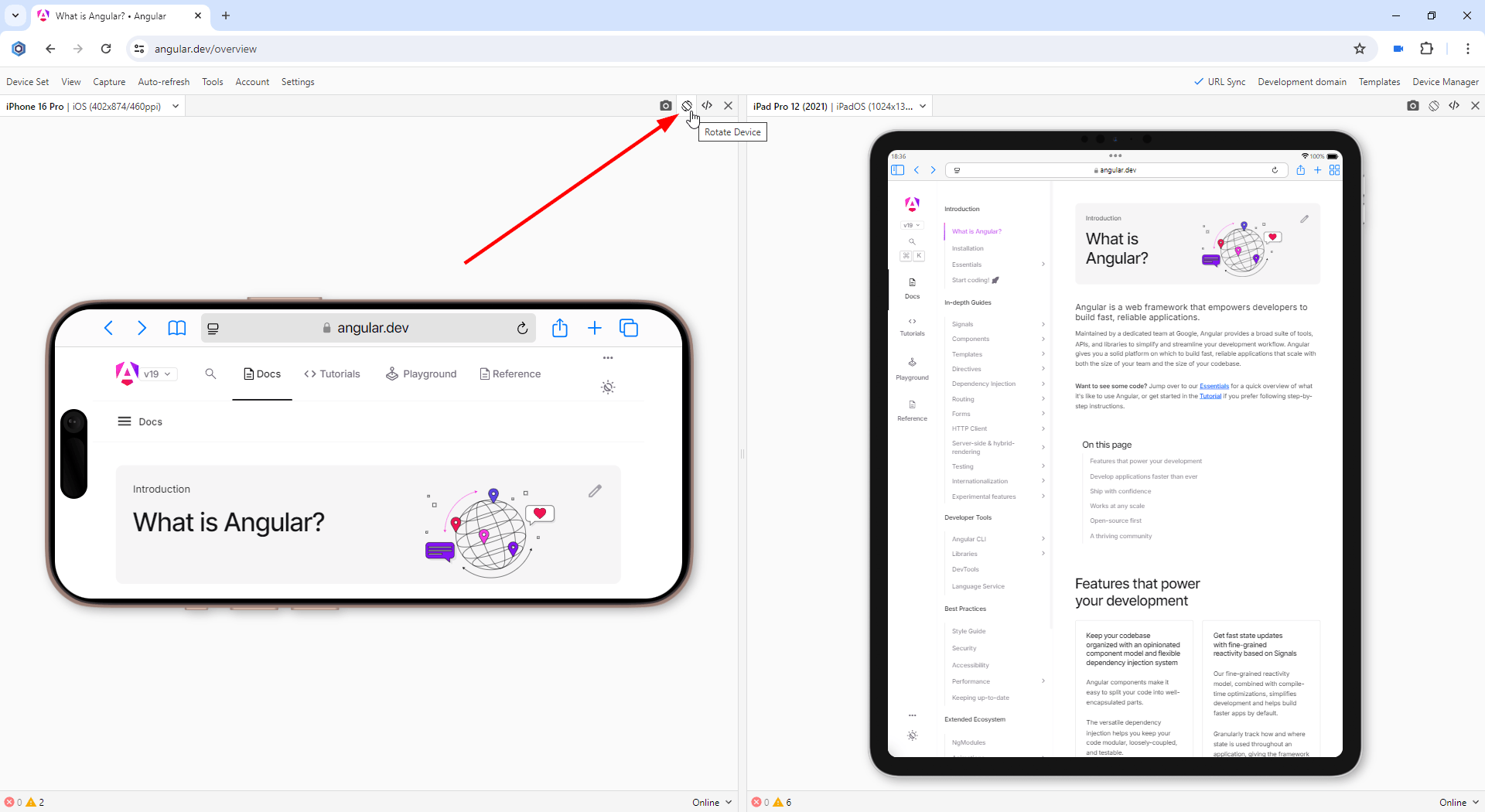Screen dimensions: 1485x812
Task: Click share icon in iPhone Safari toolbar
Action: pyautogui.click(x=560, y=329)
